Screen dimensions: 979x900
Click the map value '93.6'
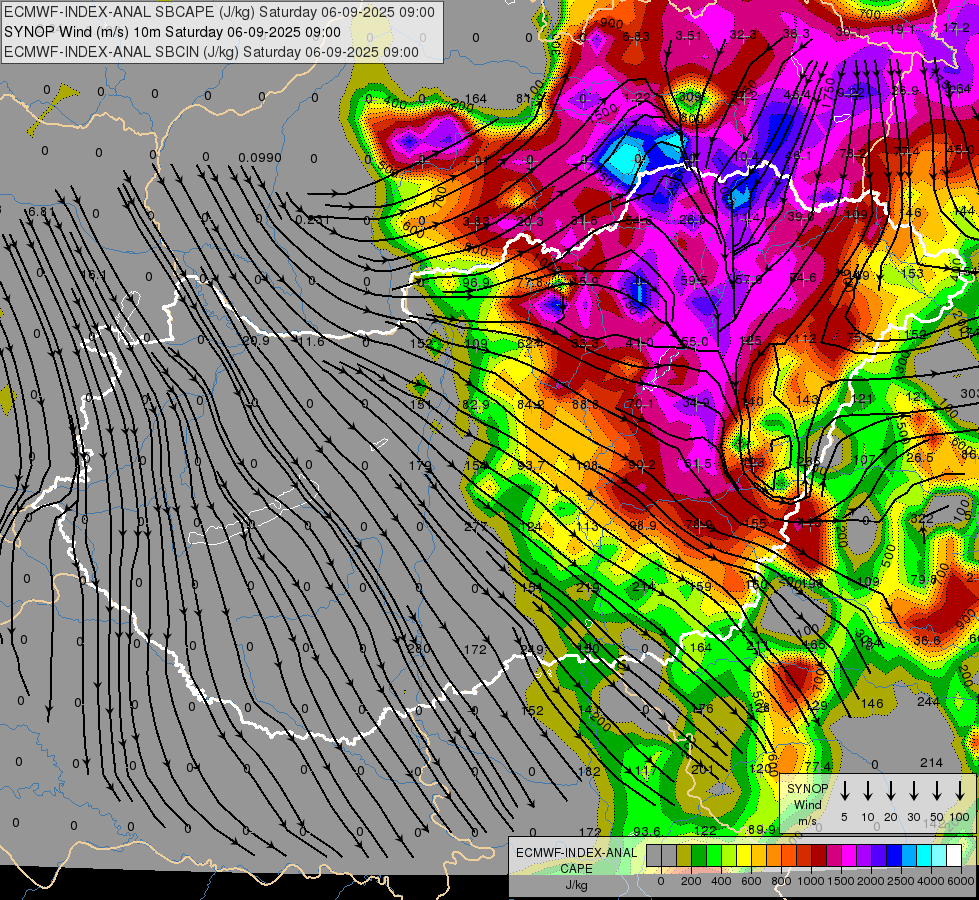click(x=647, y=831)
